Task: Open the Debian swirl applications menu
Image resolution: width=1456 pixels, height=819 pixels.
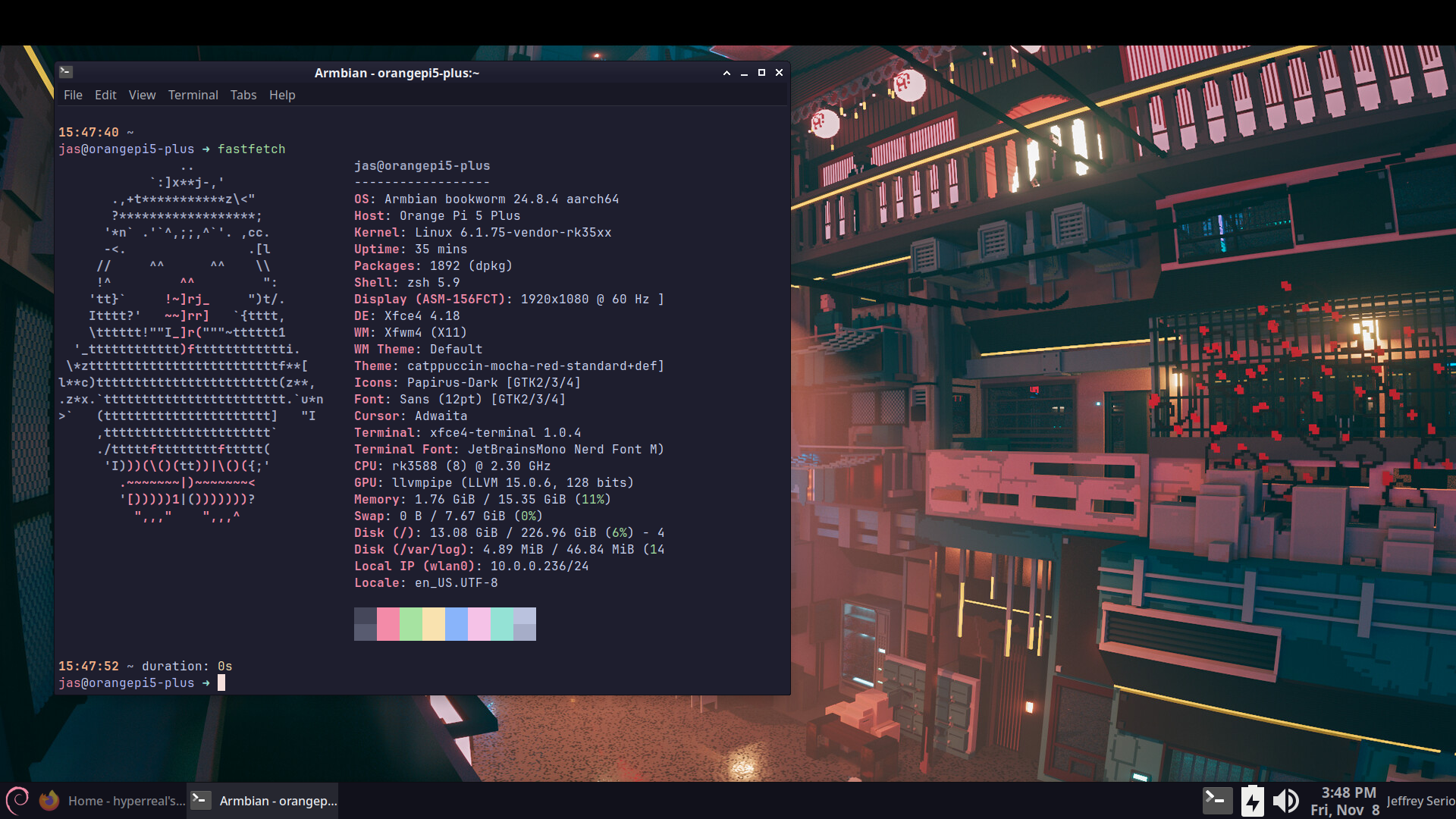Action: coord(17,800)
